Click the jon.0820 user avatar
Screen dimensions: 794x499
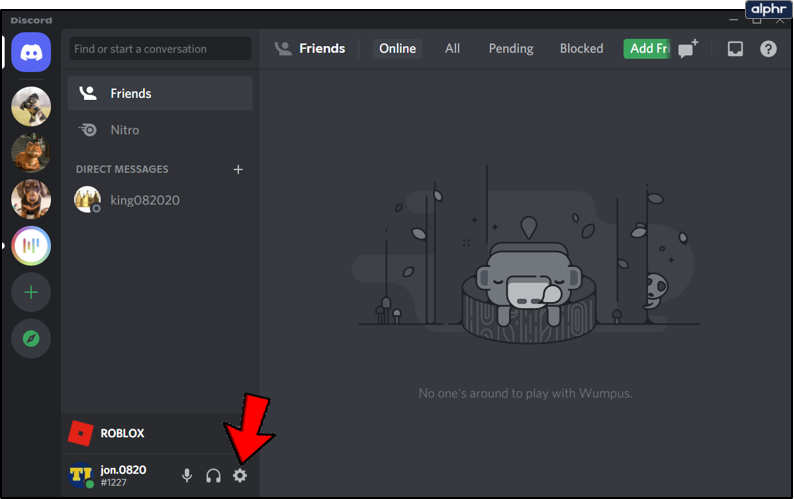pos(81,475)
